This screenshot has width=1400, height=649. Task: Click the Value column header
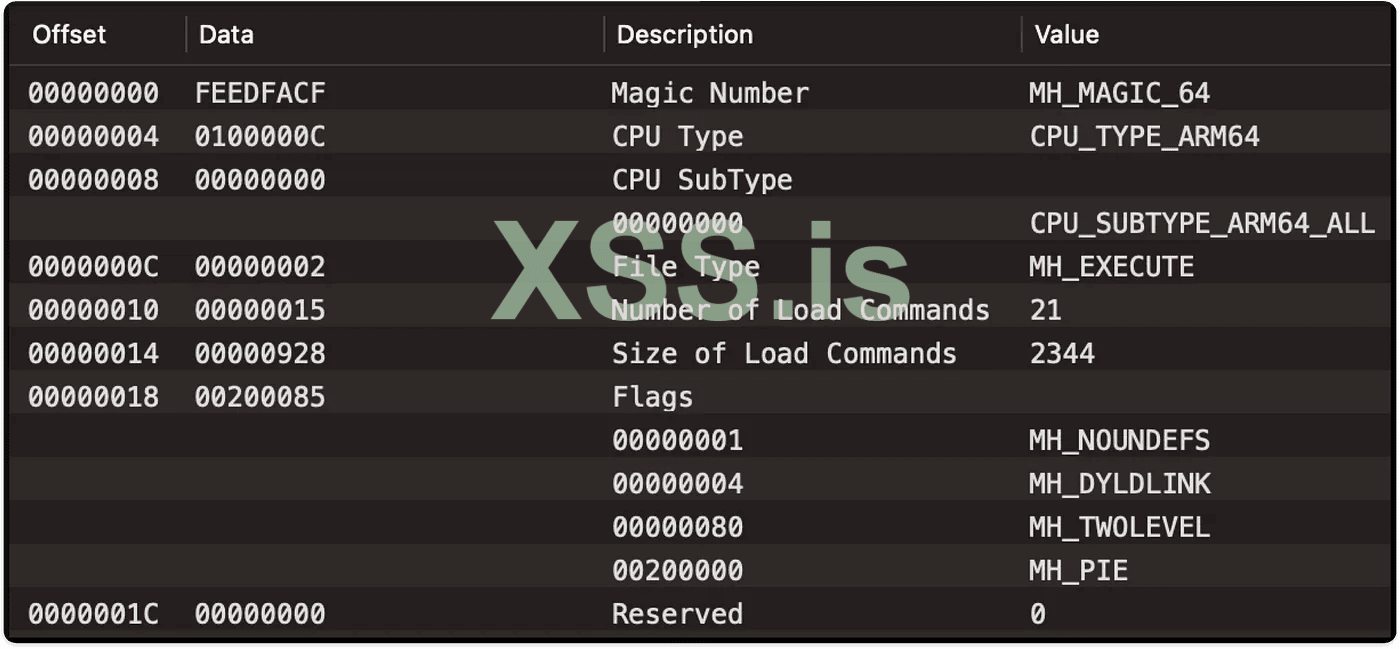tap(1066, 35)
